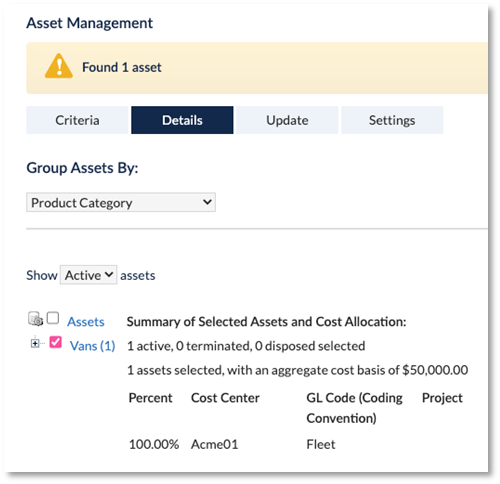
Task: Click the yellow warning triangle icon
Action: pyautogui.click(x=59, y=66)
